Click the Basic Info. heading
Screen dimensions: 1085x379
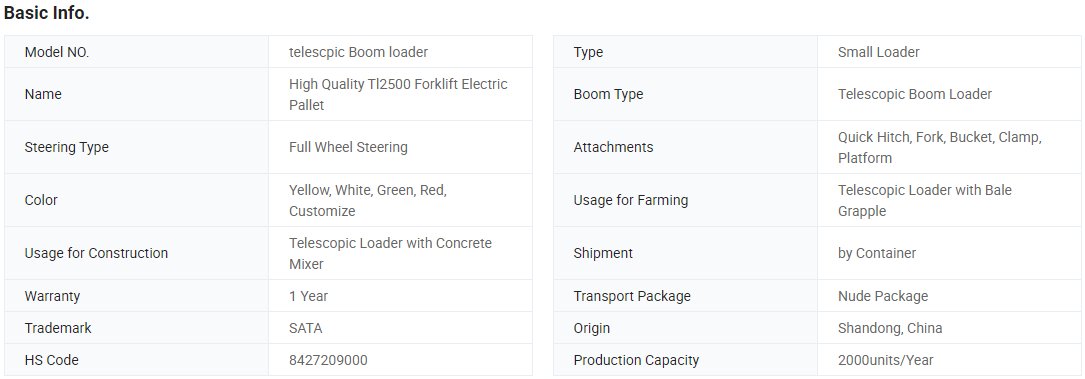click(x=47, y=13)
